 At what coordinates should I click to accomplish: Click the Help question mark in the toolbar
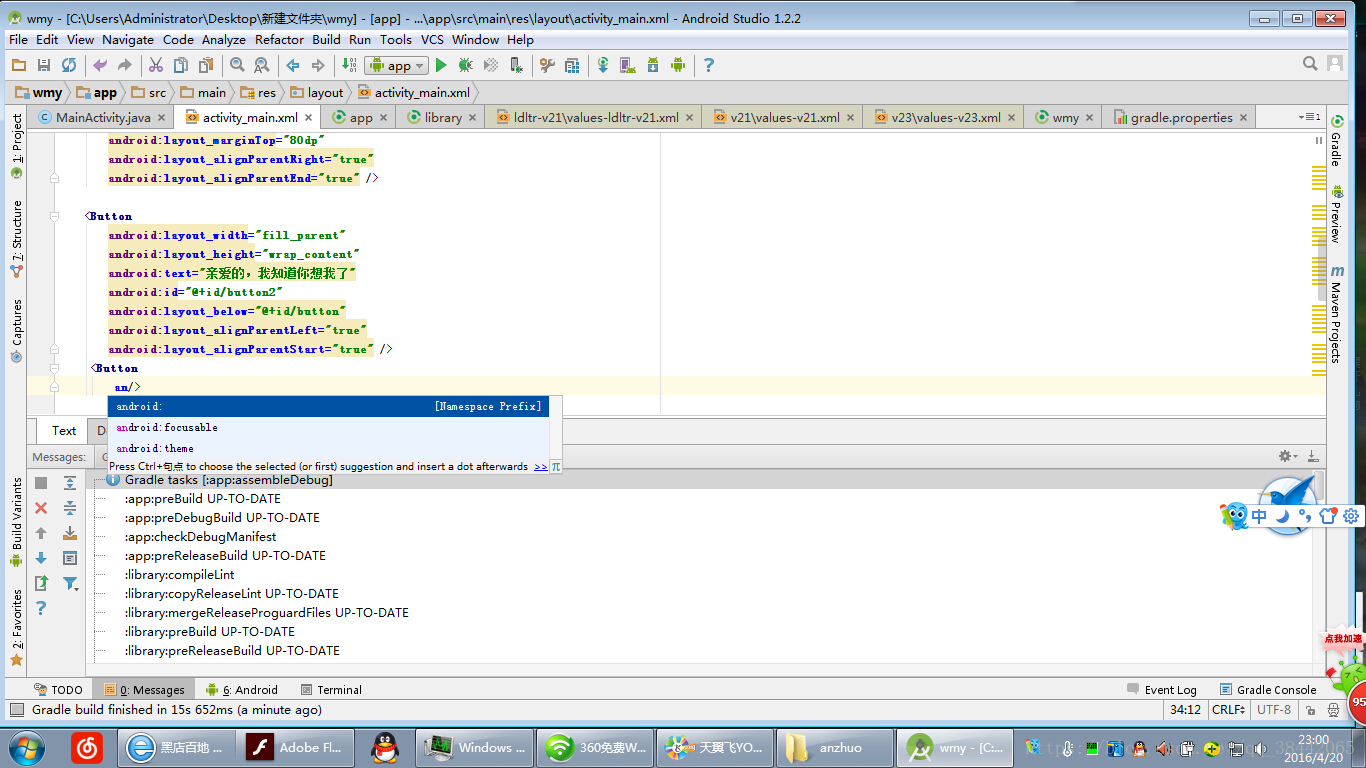[x=709, y=65]
